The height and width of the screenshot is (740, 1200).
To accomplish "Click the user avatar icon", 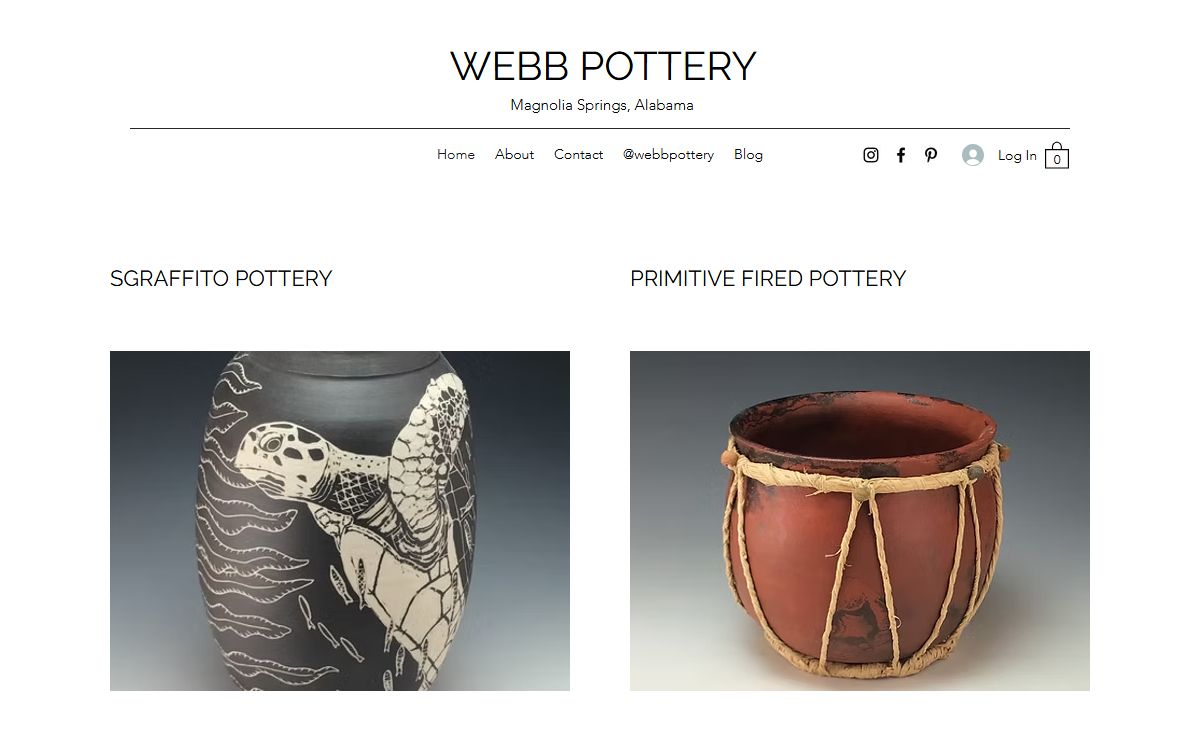I will [x=973, y=155].
